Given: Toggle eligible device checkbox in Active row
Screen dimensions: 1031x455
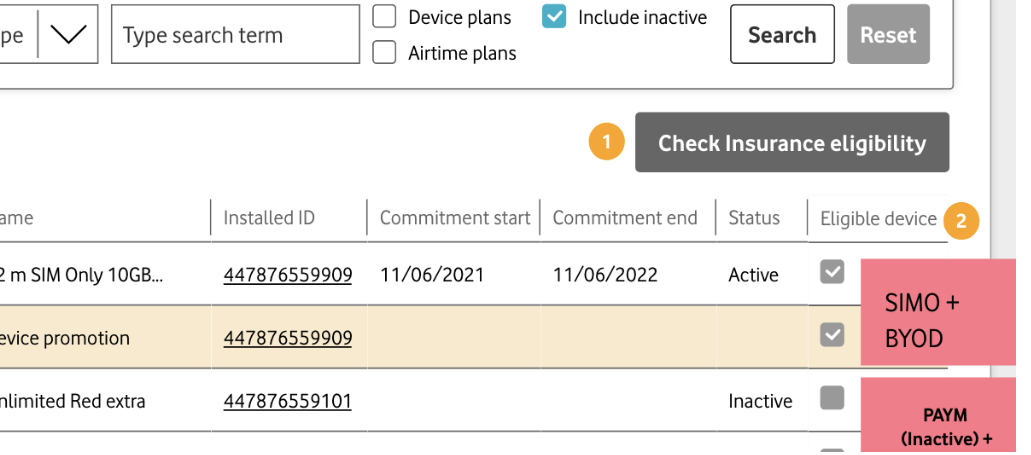Looking at the screenshot, I should 832,272.
